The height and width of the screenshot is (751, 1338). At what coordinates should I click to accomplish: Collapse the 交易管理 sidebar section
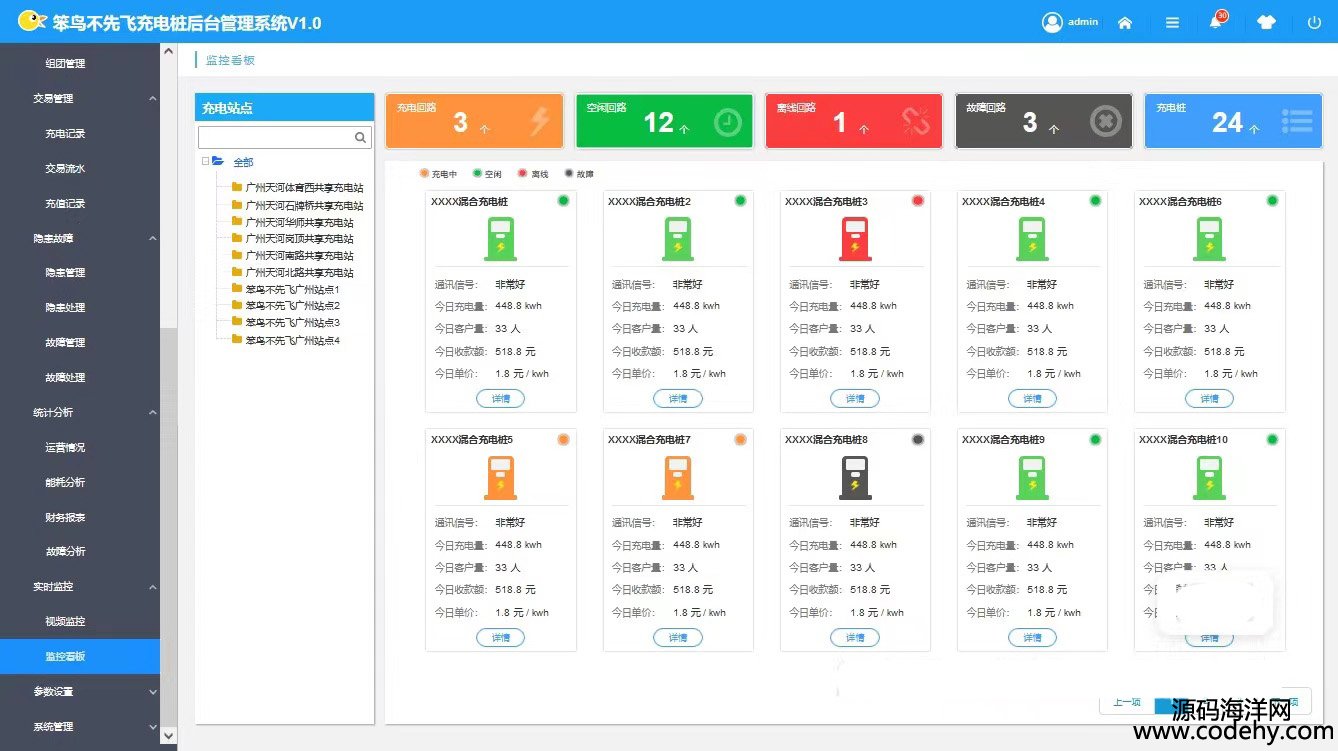click(x=153, y=99)
